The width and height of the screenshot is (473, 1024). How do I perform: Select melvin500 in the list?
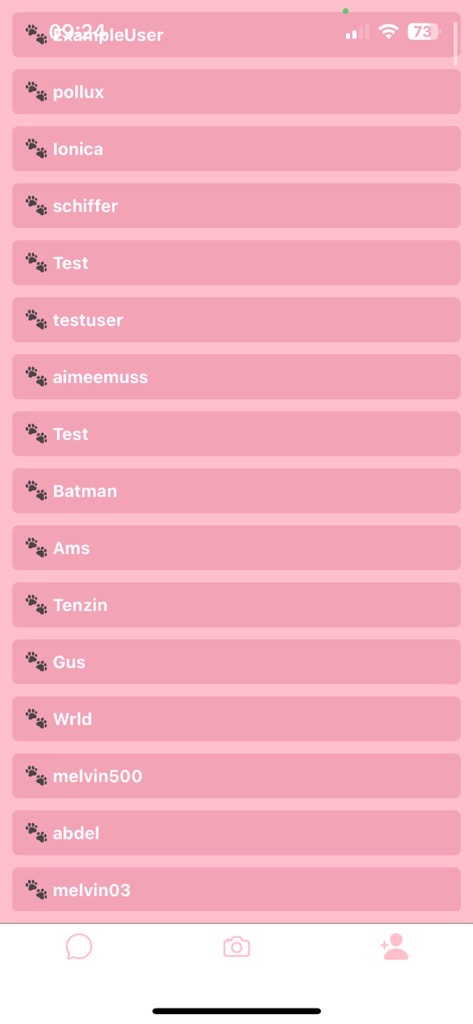click(x=236, y=776)
